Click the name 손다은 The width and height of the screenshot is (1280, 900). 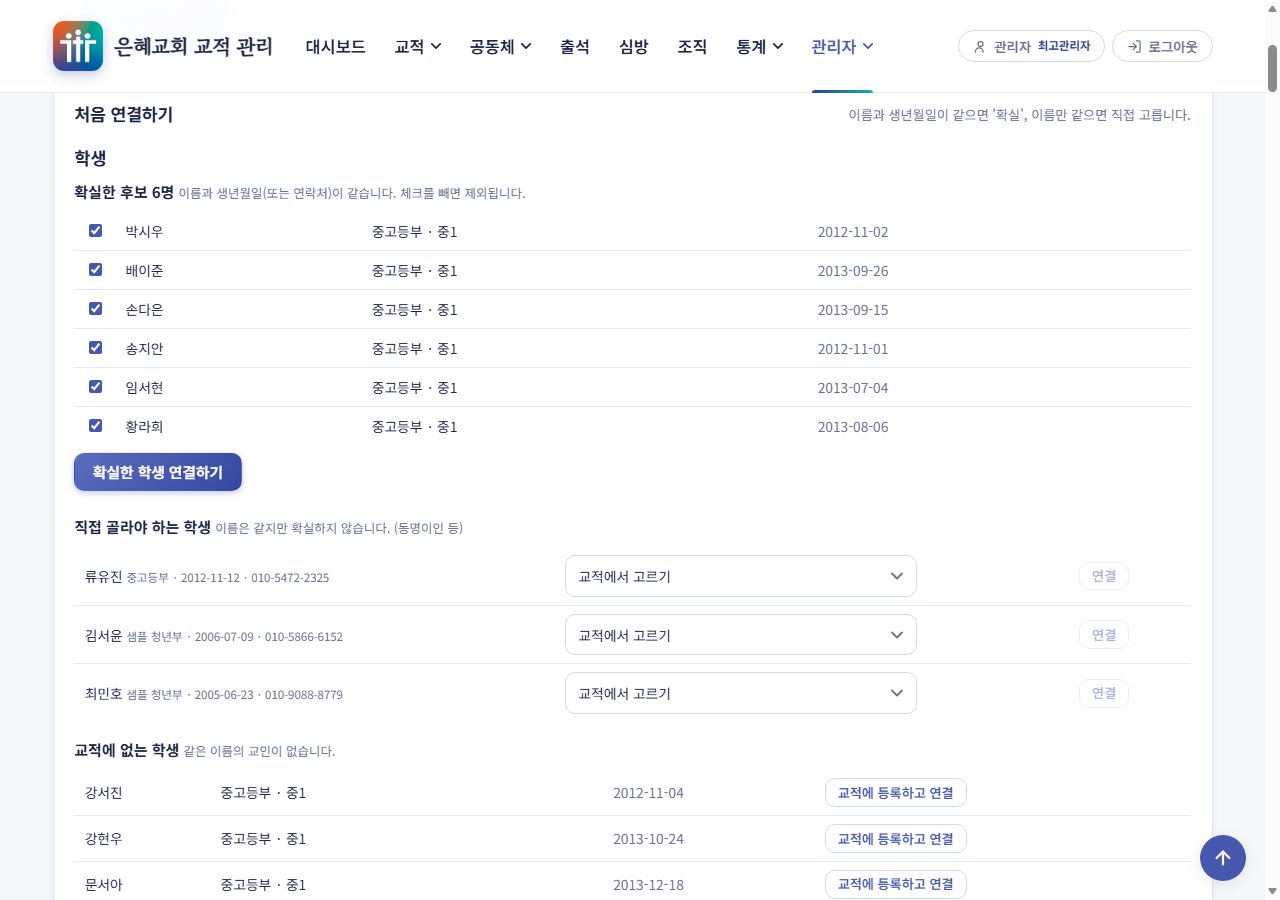144,310
